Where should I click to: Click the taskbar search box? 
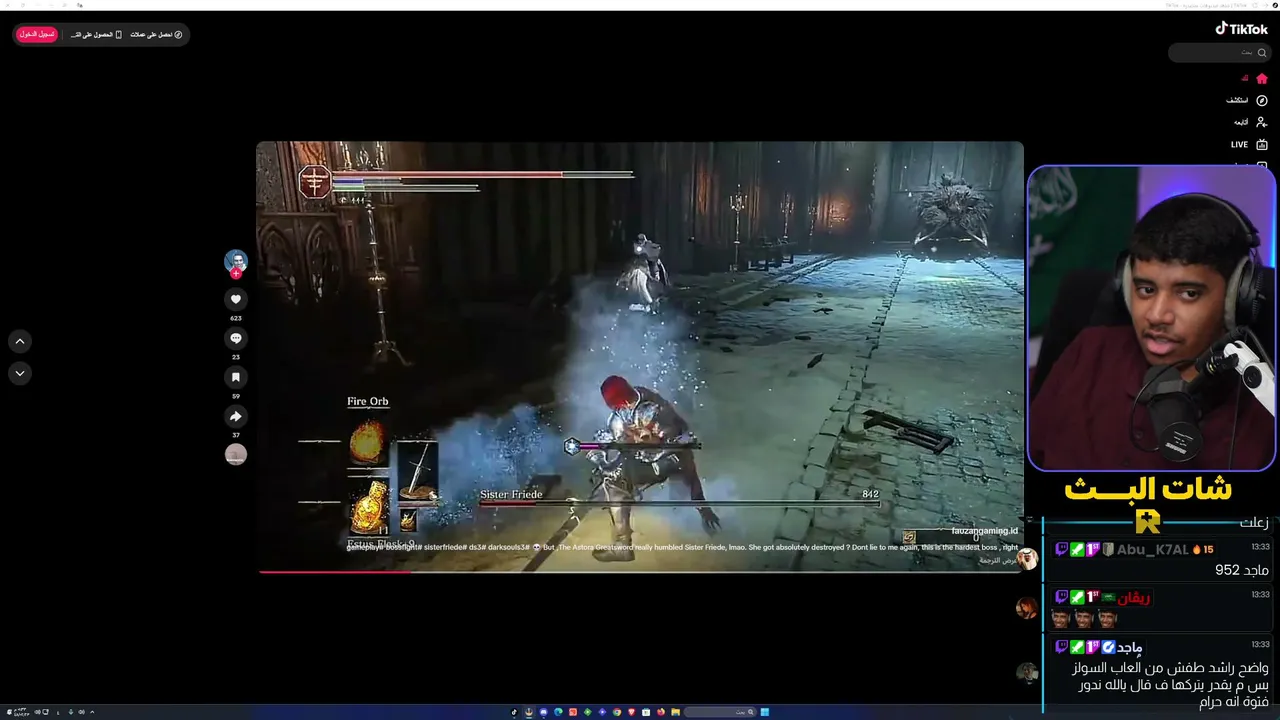click(x=718, y=712)
